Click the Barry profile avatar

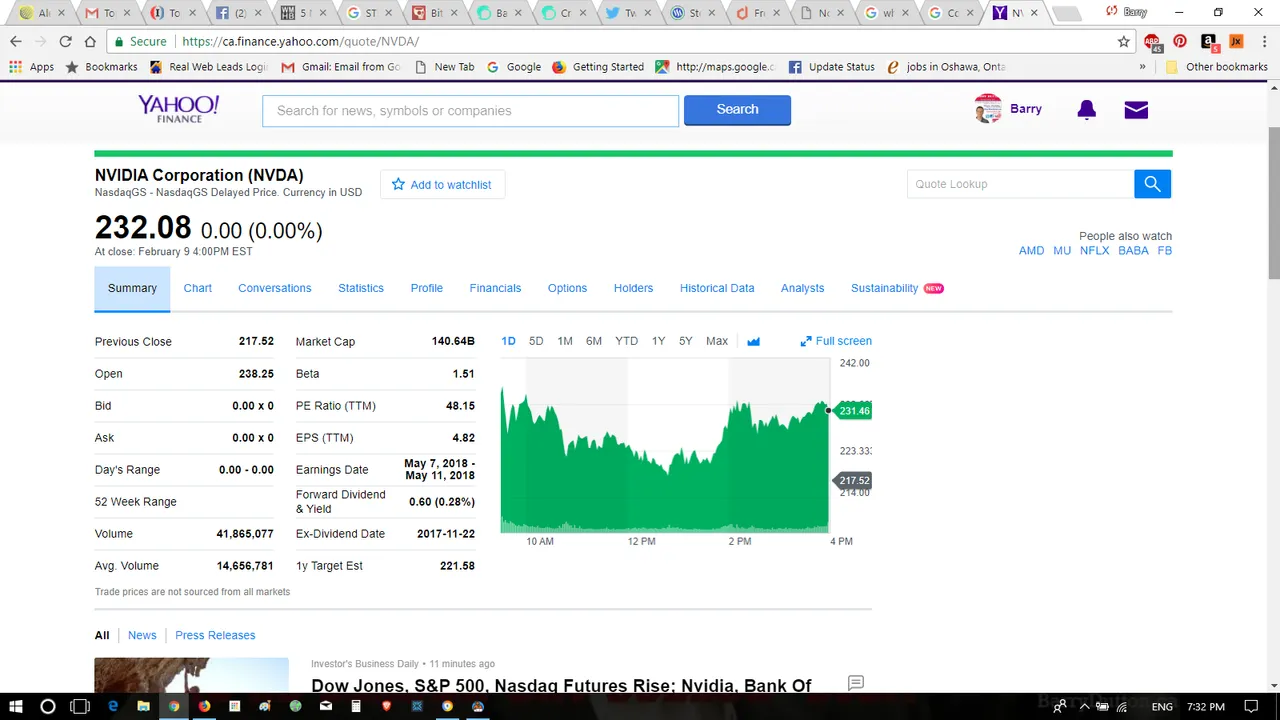[x=988, y=109]
